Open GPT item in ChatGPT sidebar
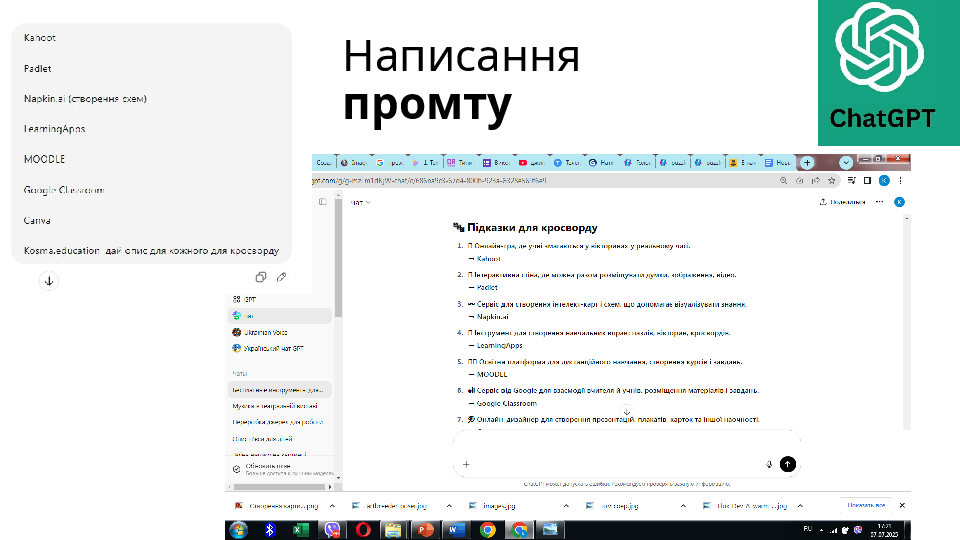960x540 pixels. (245, 299)
